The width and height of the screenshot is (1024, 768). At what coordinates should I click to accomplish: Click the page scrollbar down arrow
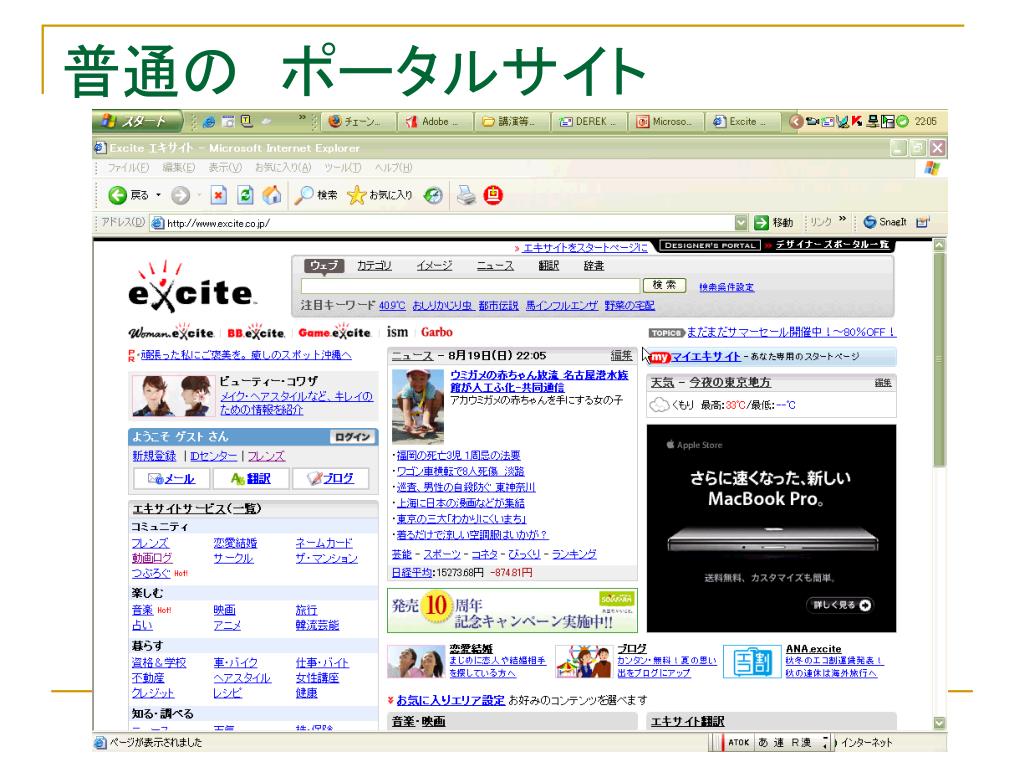(939, 723)
